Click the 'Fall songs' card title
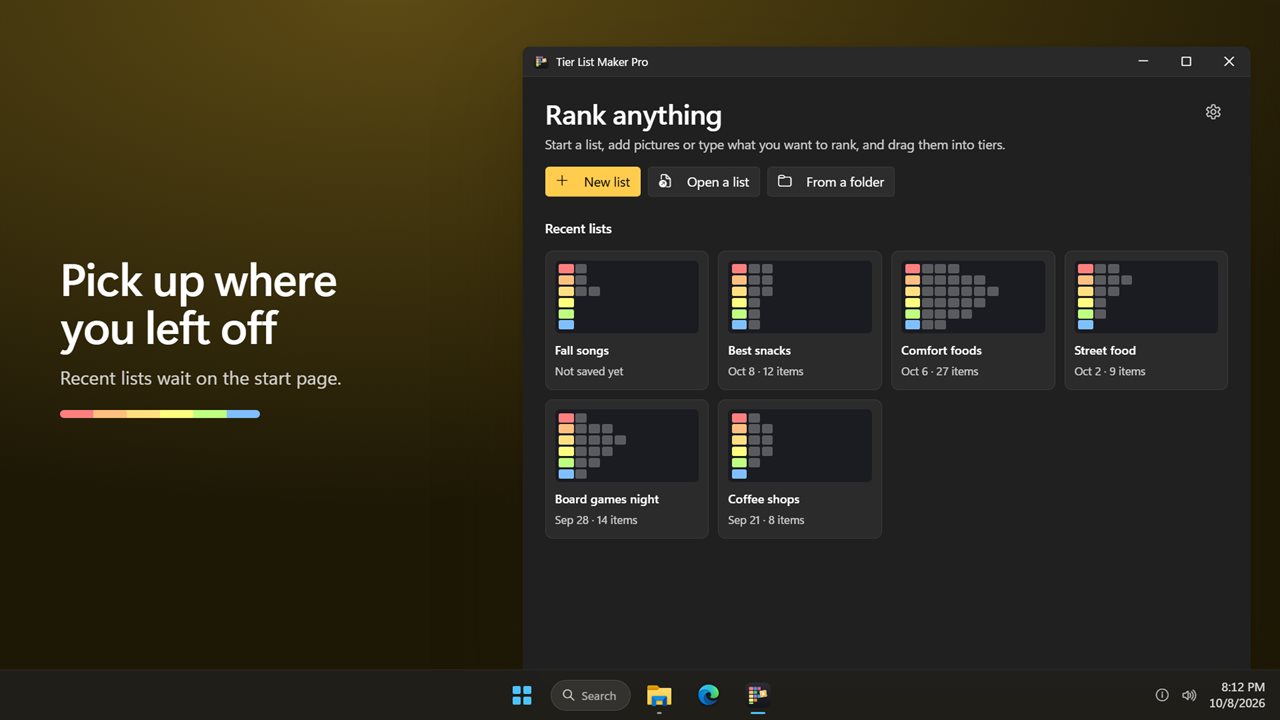Screen dimensions: 1280x720 click(x=582, y=351)
